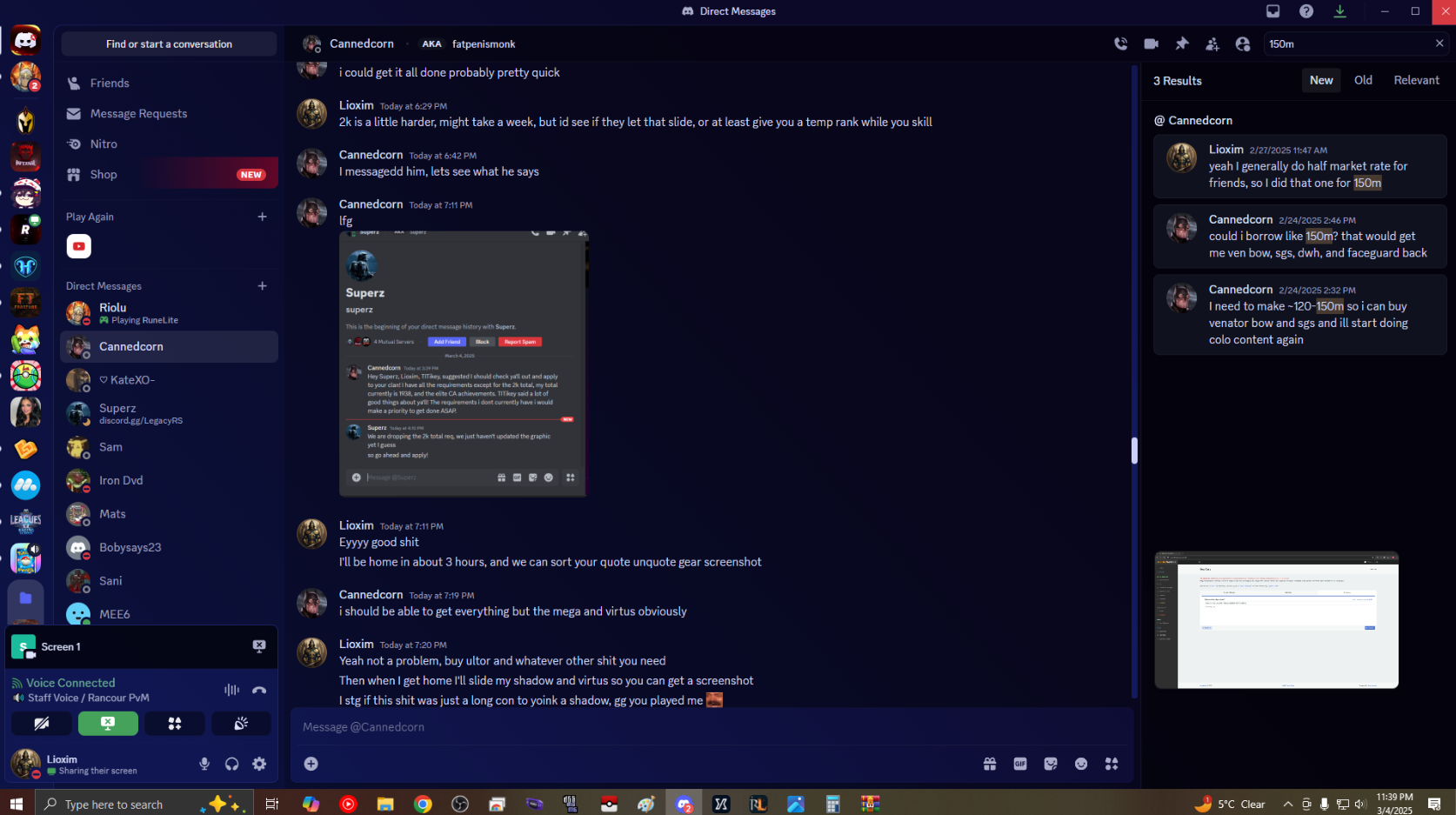The image size is (1456, 815).
Task: Open the gift picker in message bar
Action: click(x=990, y=764)
